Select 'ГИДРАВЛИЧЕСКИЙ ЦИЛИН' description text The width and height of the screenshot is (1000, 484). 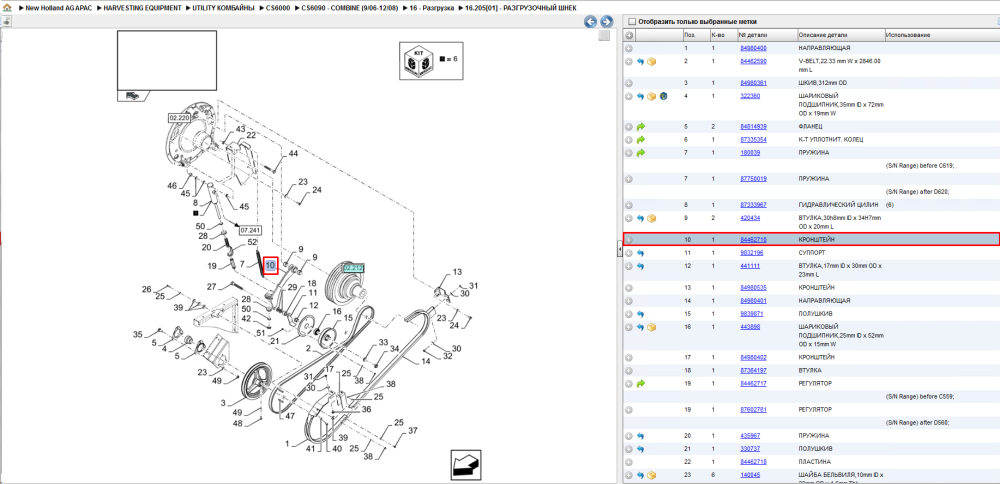840,205
